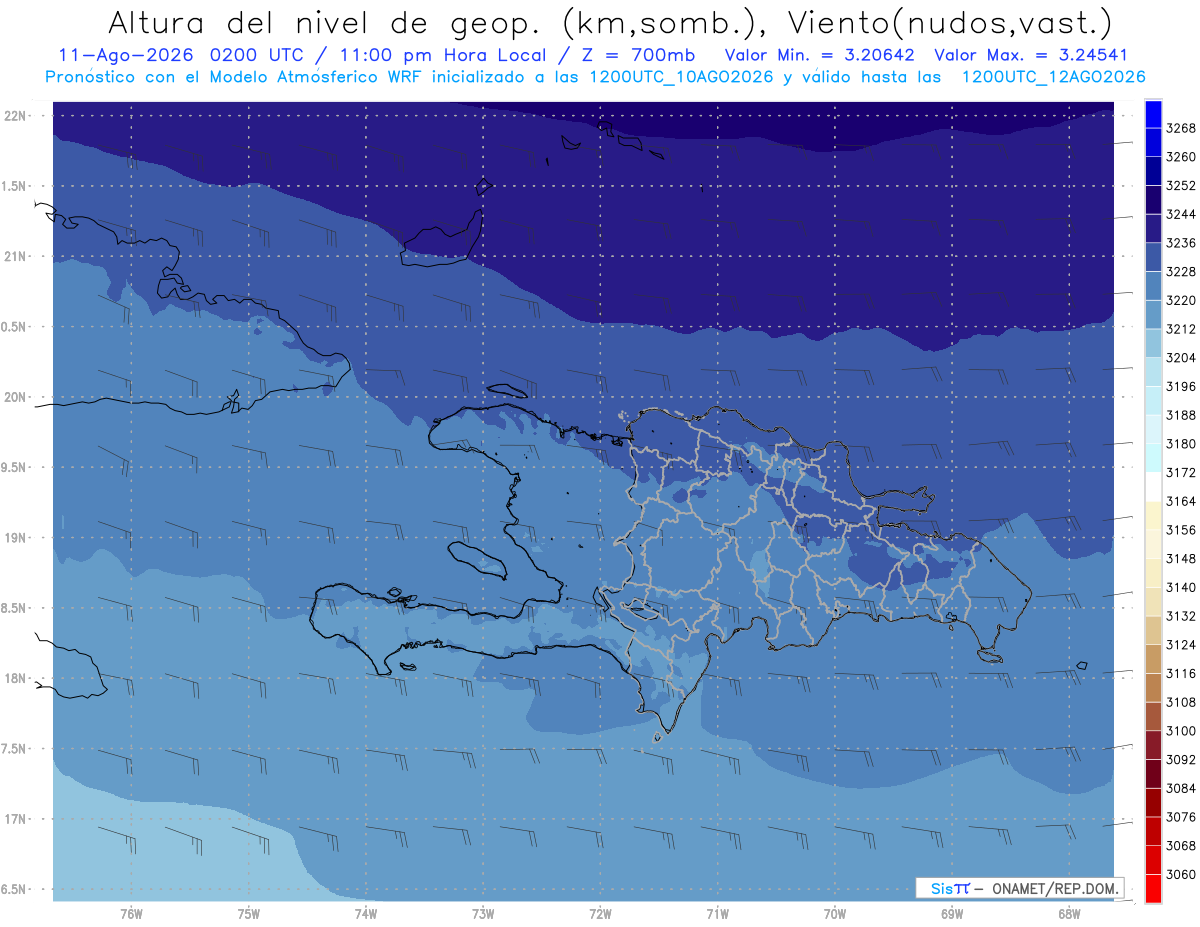The width and height of the screenshot is (1200, 927).
Task: Click the 3252 legend value
Action: click(x=1181, y=185)
